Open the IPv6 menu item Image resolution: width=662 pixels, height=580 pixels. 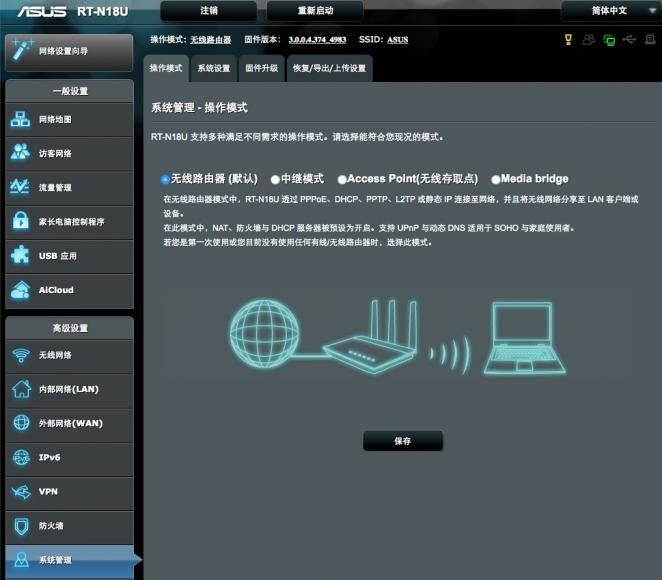pyautogui.click(x=70, y=458)
